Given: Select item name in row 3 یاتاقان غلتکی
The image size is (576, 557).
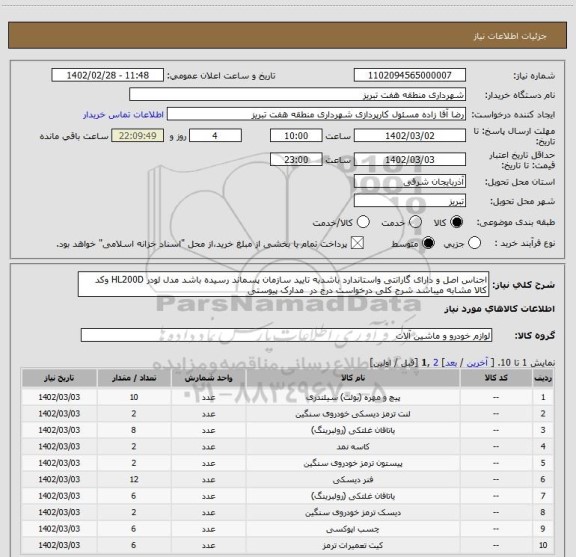Looking at the screenshot, I should pyautogui.click(x=353, y=430).
